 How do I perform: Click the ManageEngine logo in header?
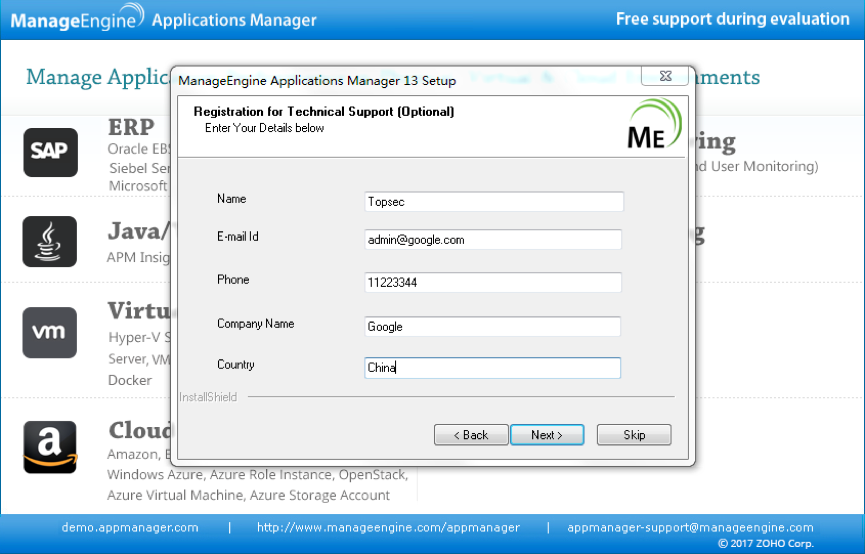(x=77, y=18)
